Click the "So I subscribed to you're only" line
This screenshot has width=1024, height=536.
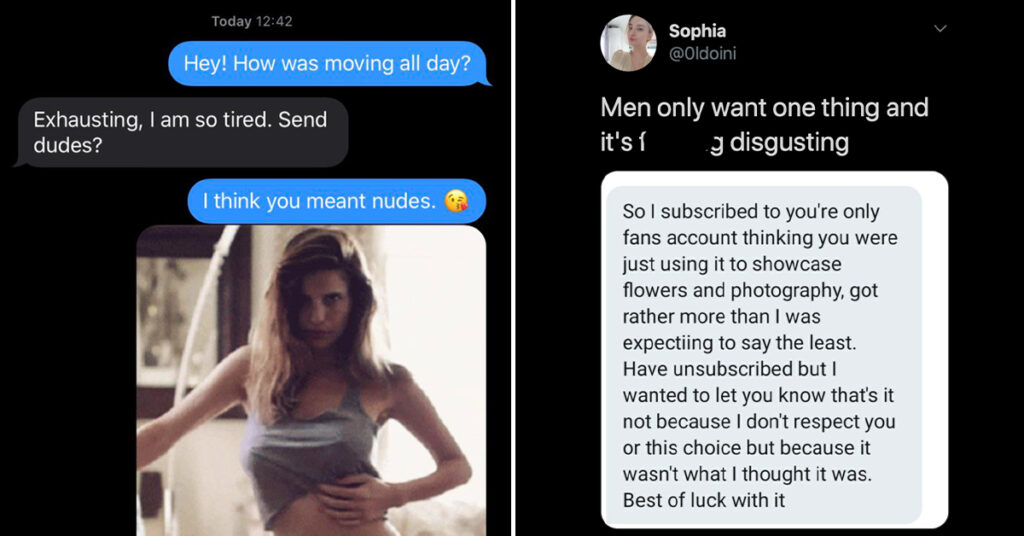[751, 212]
